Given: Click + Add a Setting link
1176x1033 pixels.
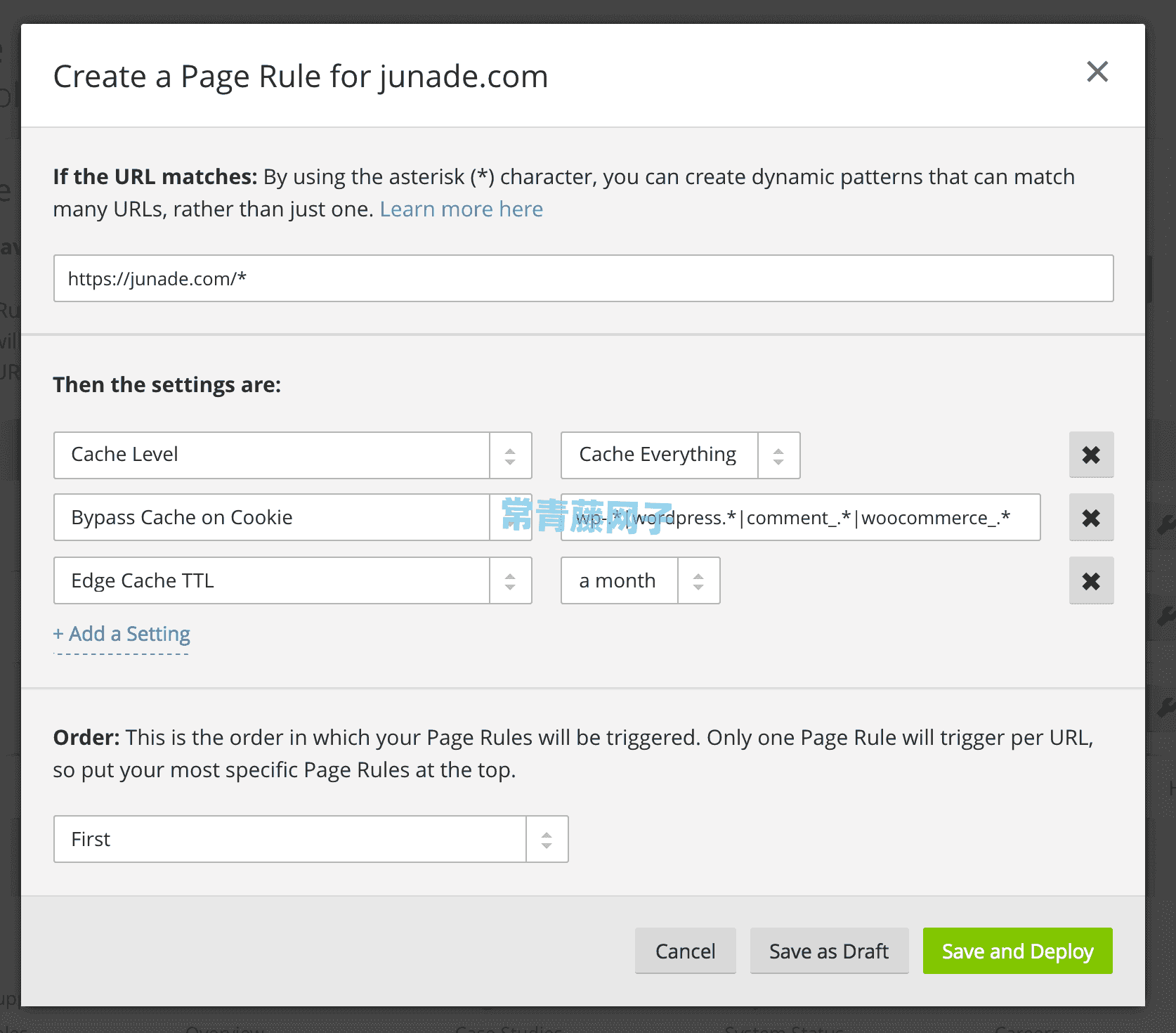Looking at the screenshot, I should 122,634.
